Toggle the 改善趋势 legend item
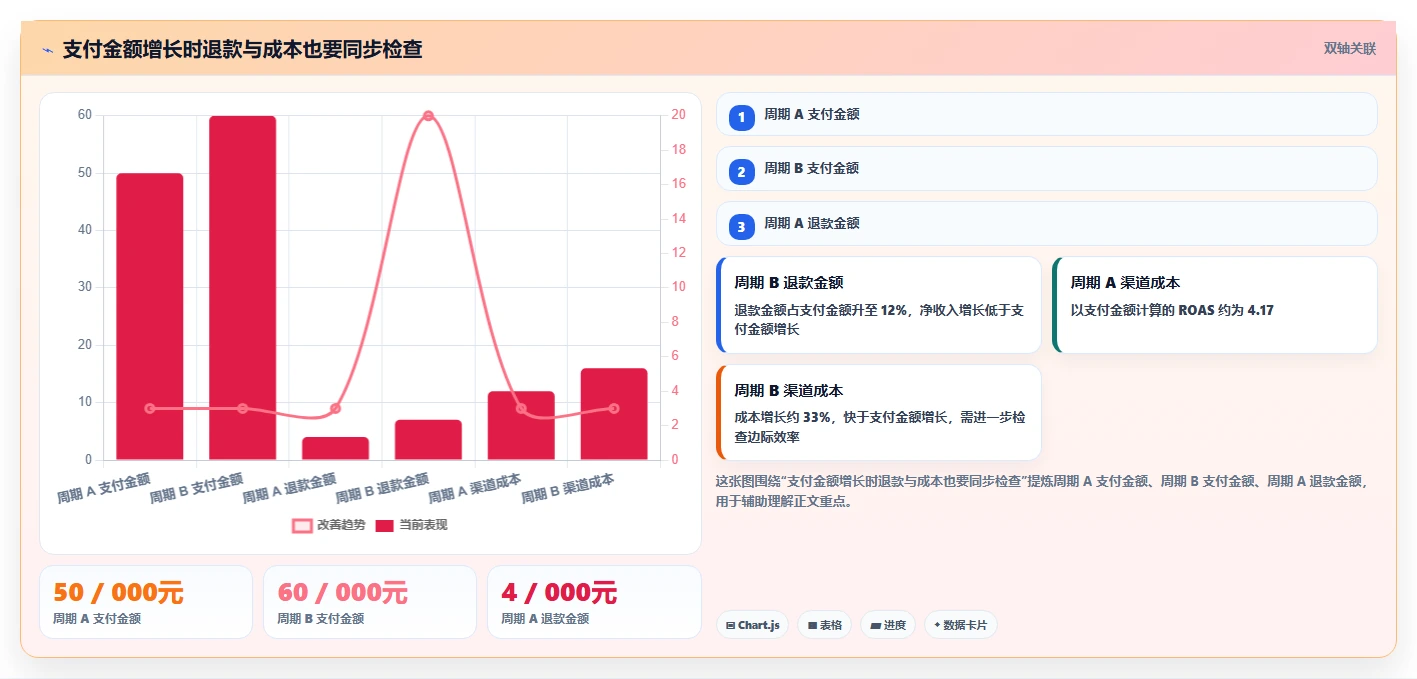1417x679 pixels. (329, 525)
